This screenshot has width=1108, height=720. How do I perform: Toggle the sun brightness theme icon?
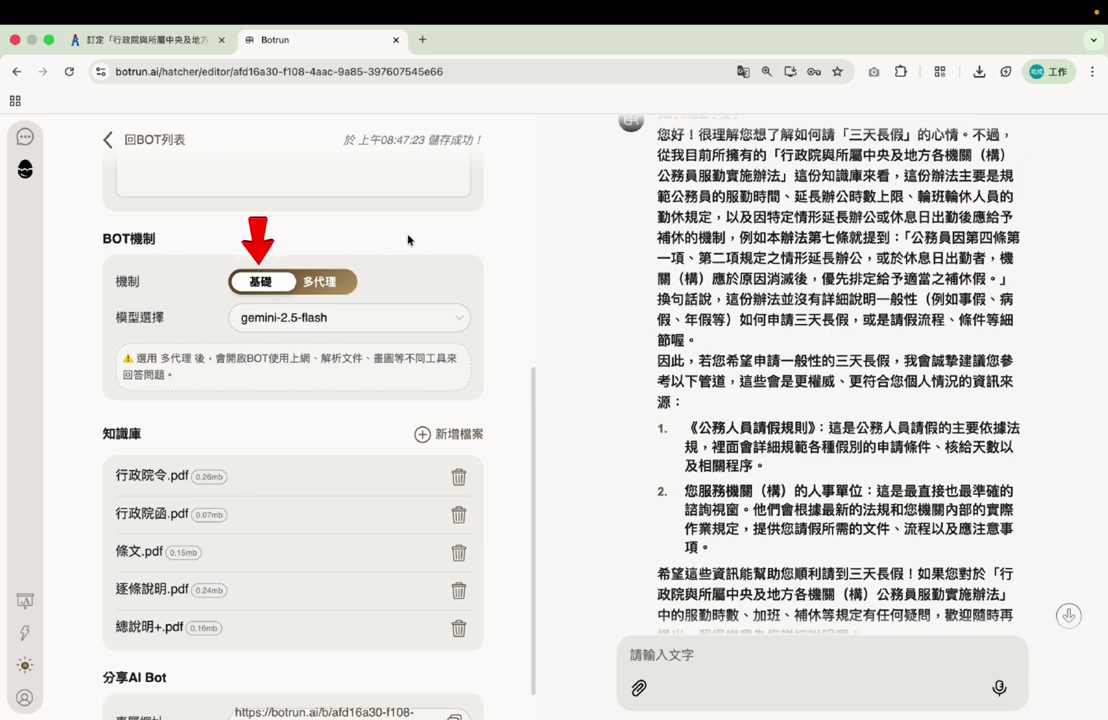[25, 665]
